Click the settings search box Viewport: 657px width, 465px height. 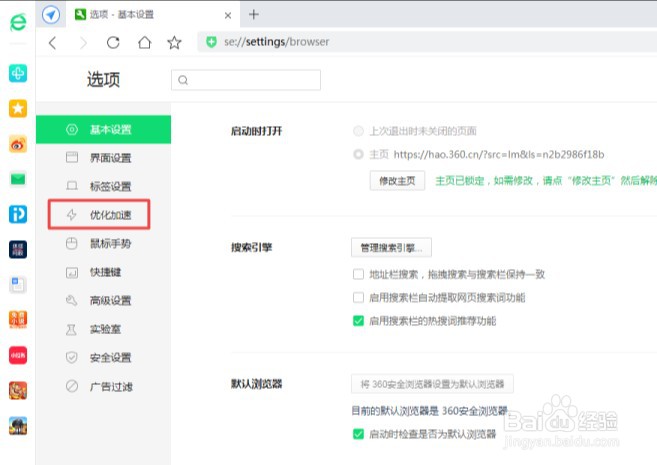click(x=246, y=80)
